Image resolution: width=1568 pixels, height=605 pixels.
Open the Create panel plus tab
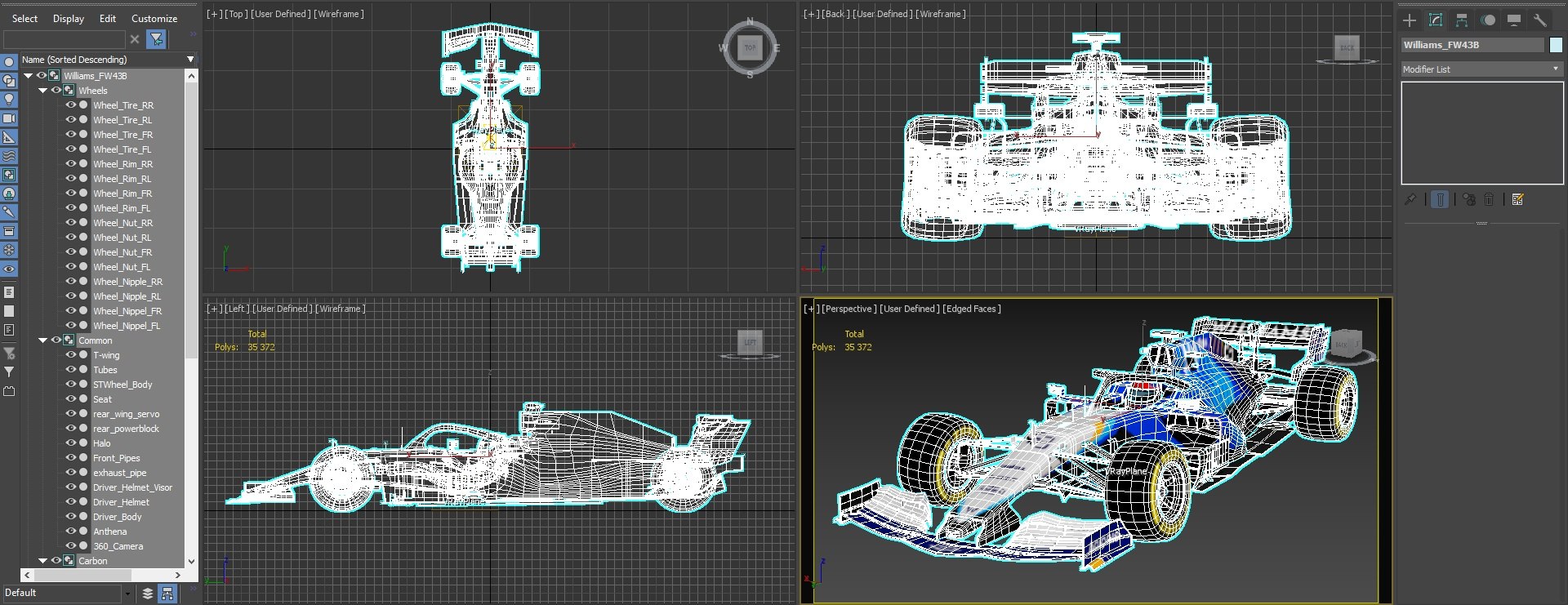(1410, 20)
